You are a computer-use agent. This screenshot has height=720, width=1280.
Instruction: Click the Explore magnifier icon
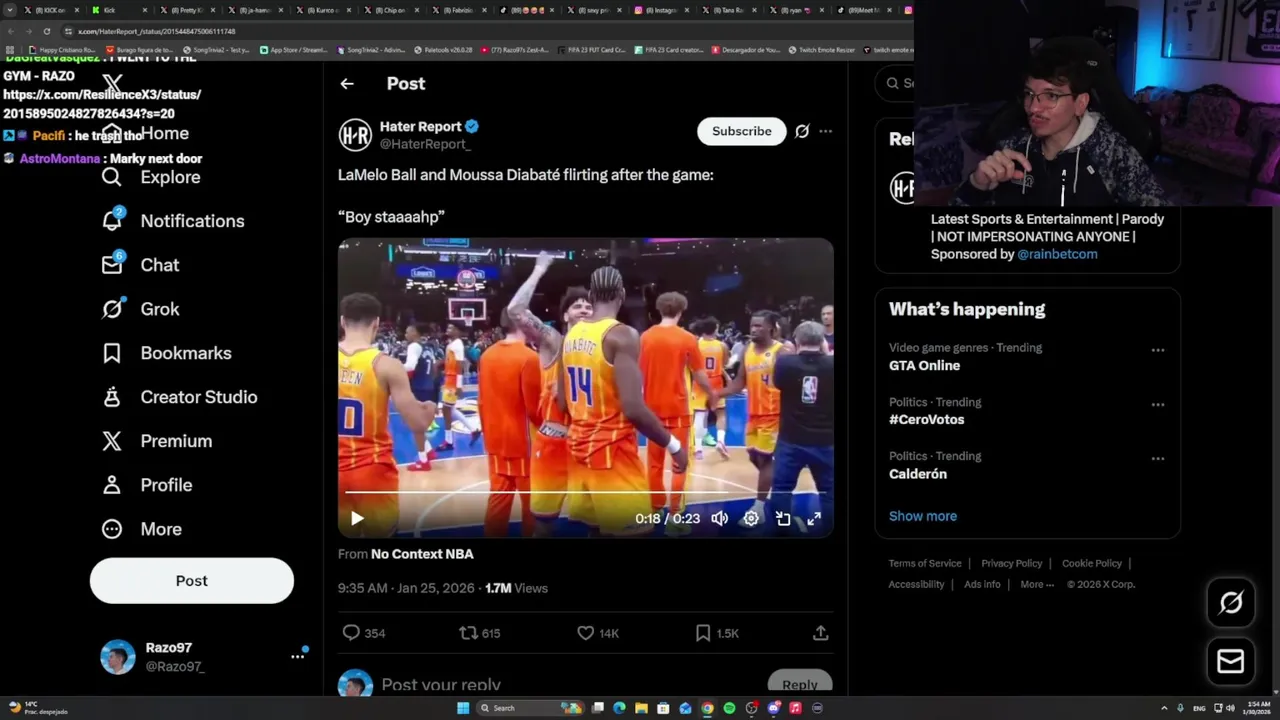(112, 177)
